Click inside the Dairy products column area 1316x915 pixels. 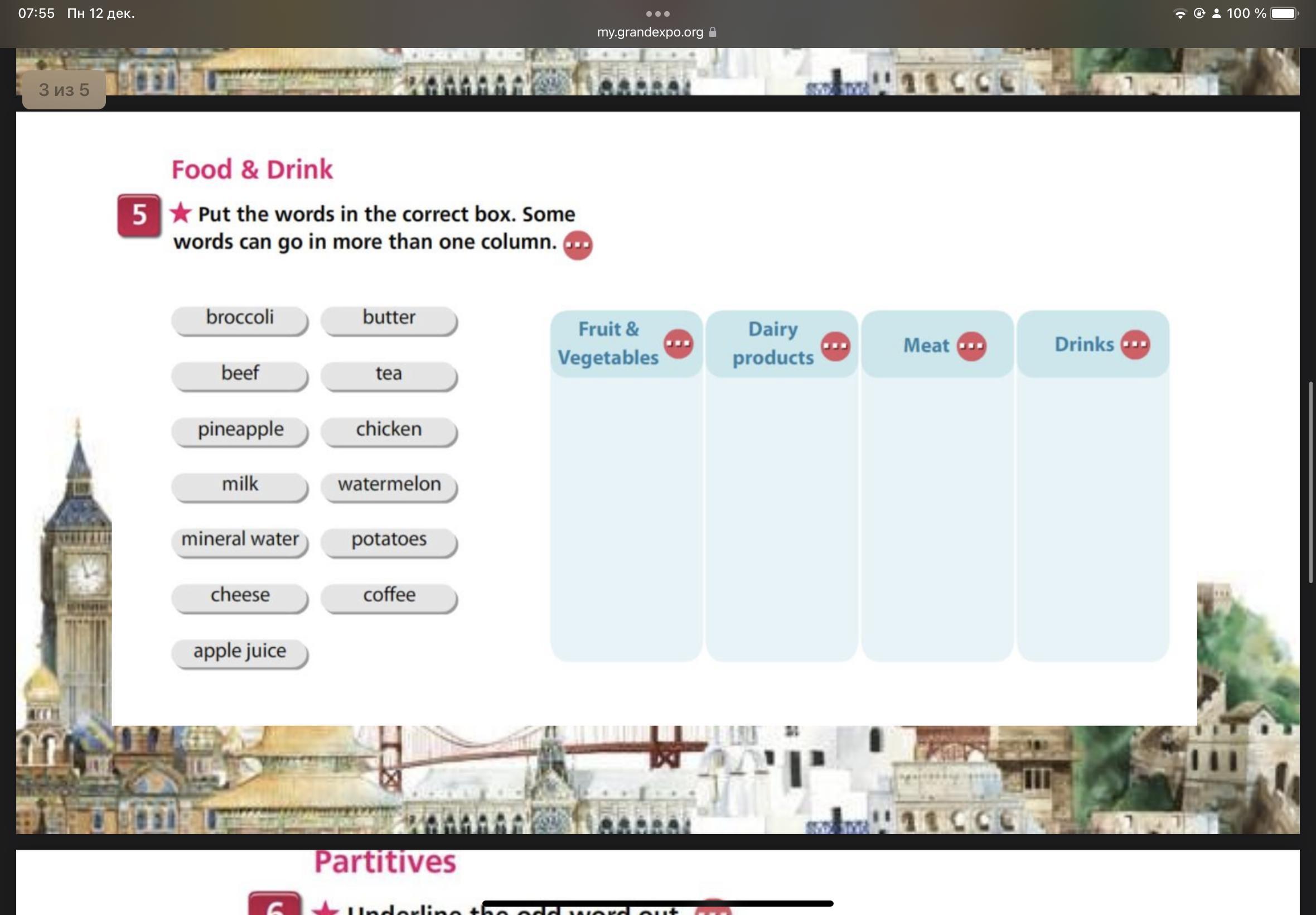pyautogui.click(x=781, y=516)
